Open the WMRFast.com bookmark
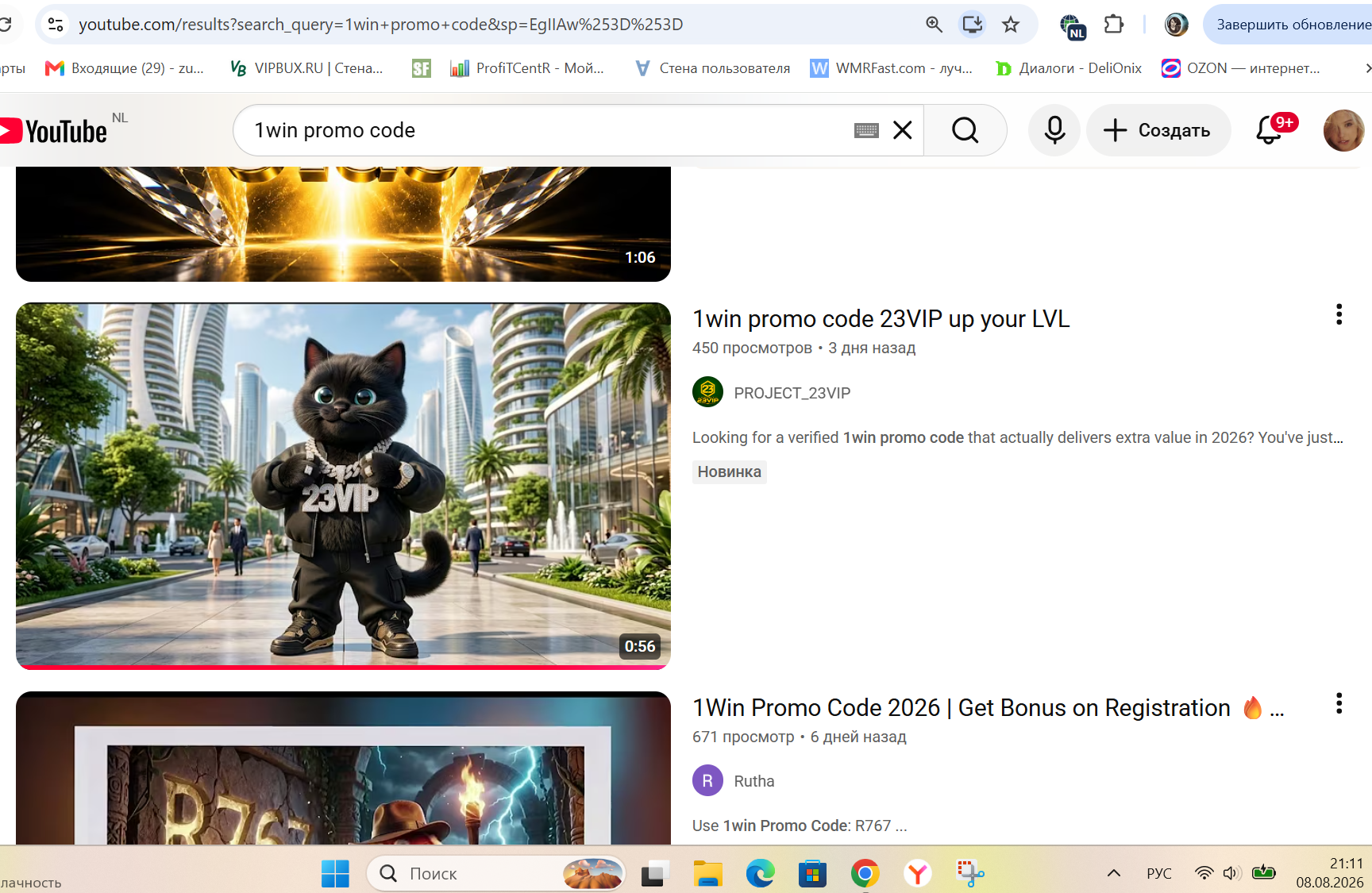The image size is (1372, 893). 891,68
